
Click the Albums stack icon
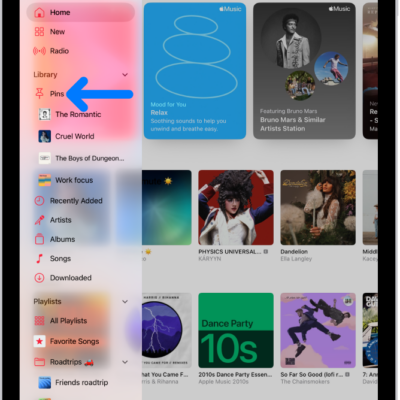(x=39, y=239)
